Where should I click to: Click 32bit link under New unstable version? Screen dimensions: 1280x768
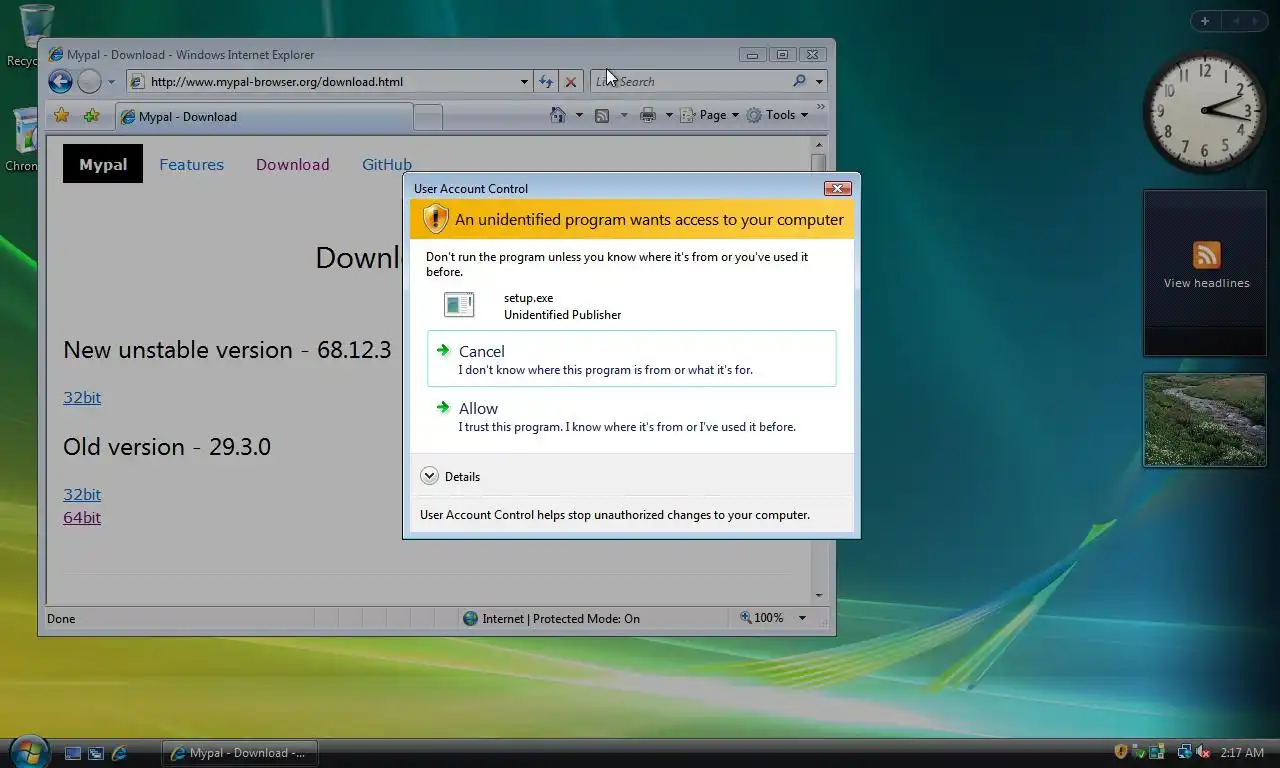coord(82,397)
